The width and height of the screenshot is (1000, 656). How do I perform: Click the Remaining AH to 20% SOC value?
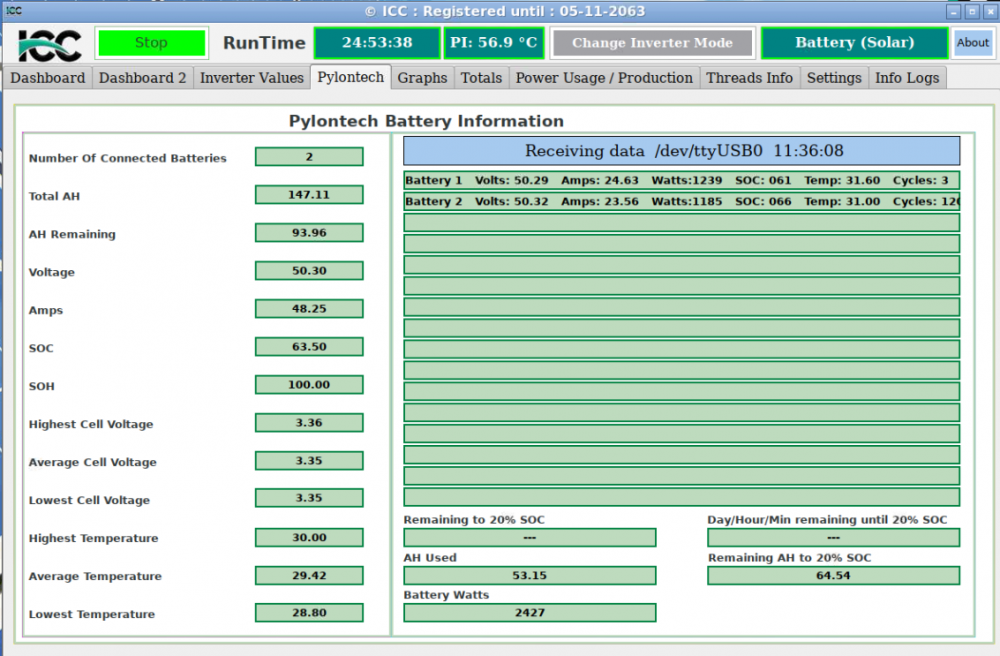click(833, 575)
